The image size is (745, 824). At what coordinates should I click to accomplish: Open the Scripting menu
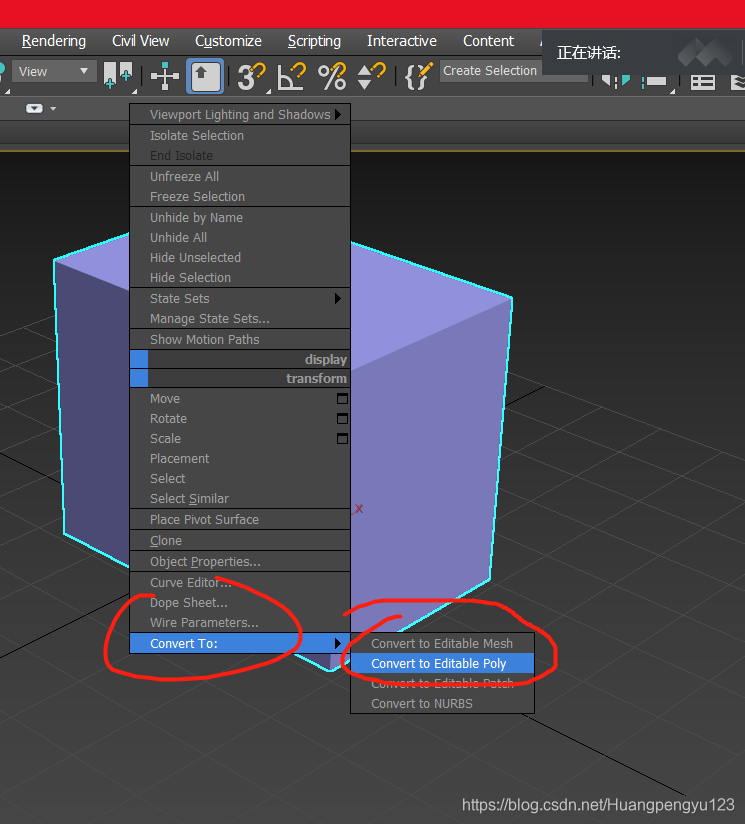pyautogui.click(x=314, y=41)
